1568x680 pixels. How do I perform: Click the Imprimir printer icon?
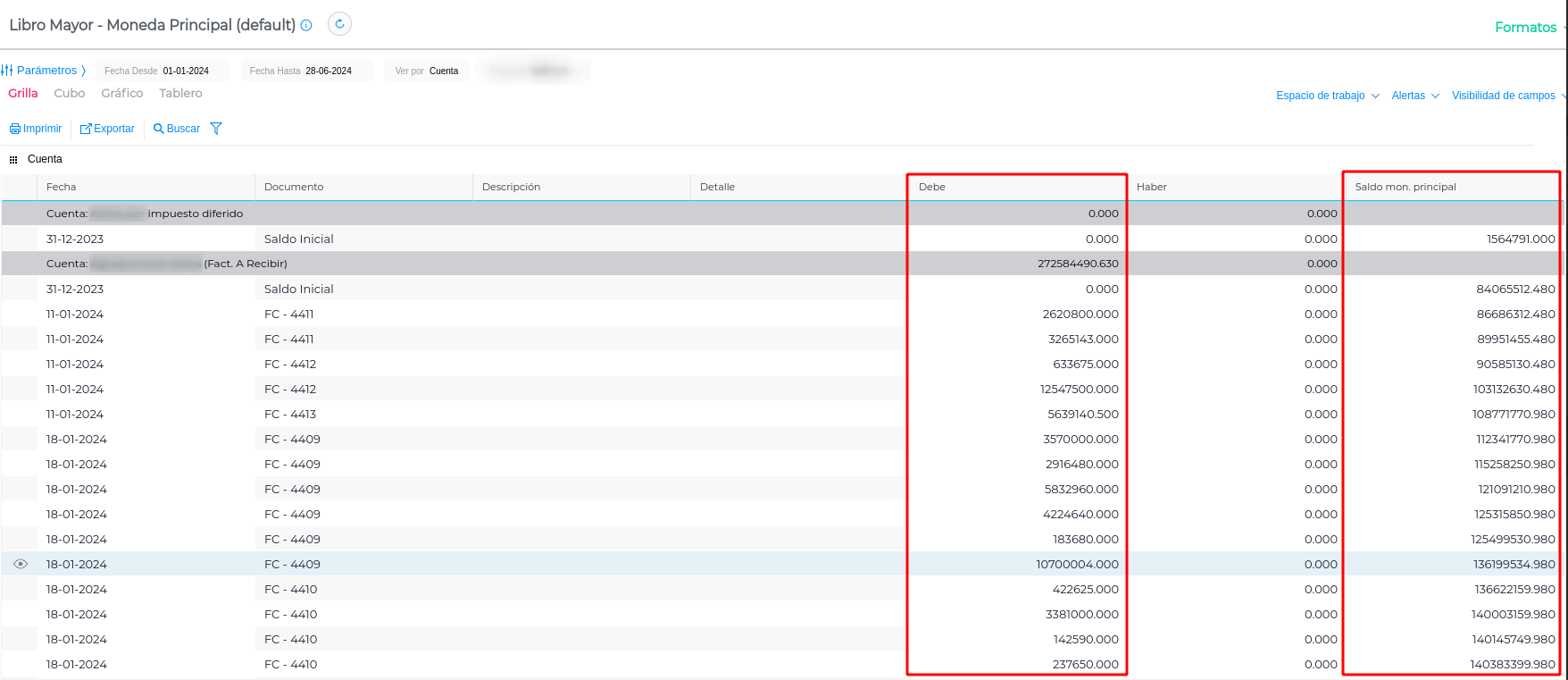[x=15, y=129]
